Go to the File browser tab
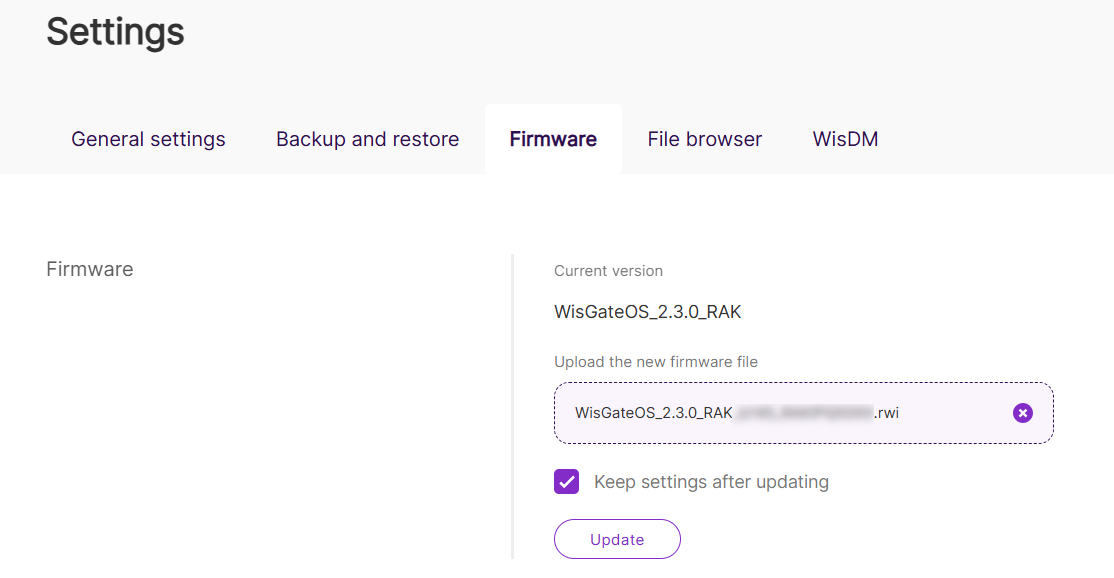Image resolution: width=1114 pixels, height=578 pixels. coord(704,139)
